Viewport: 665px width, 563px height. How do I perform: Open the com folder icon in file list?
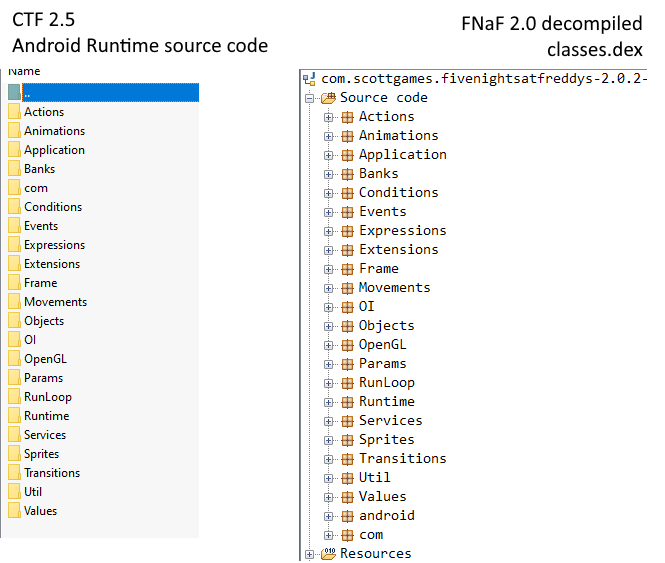point(14,188)
